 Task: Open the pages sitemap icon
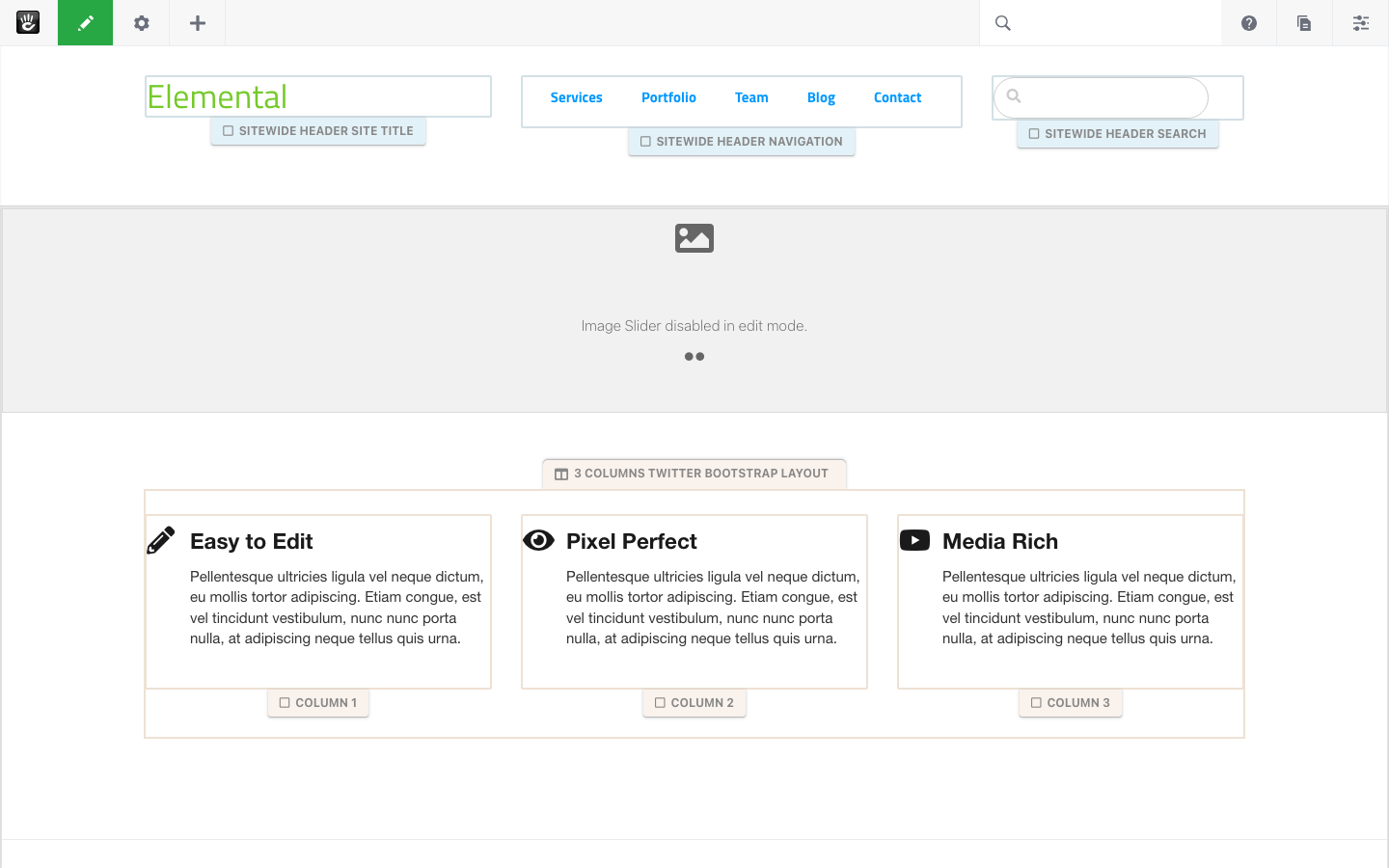[x=1304, y=23]
